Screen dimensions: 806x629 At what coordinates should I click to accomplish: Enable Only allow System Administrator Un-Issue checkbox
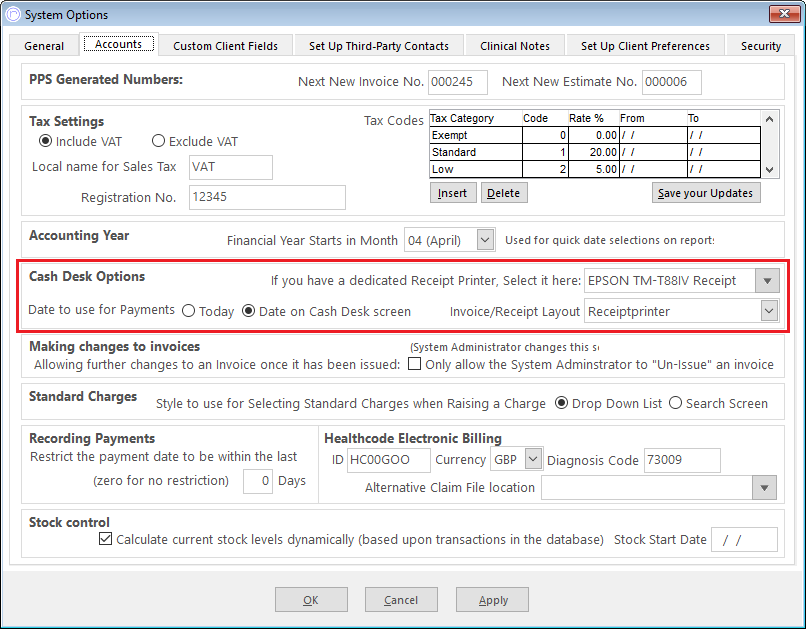click(414, 364)
